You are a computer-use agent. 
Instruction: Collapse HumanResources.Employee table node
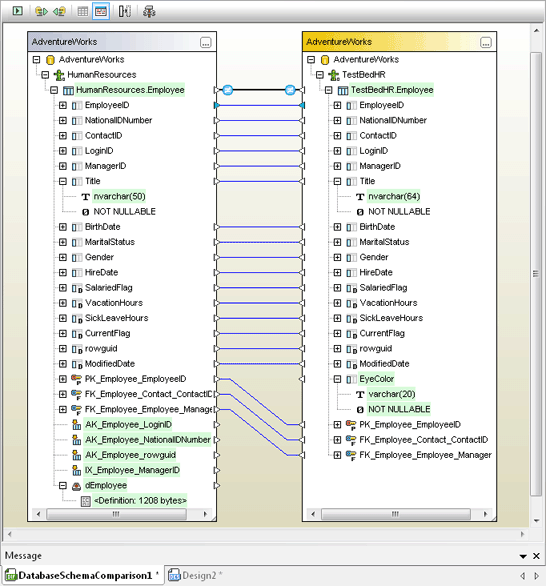click(x=54, y=90)
